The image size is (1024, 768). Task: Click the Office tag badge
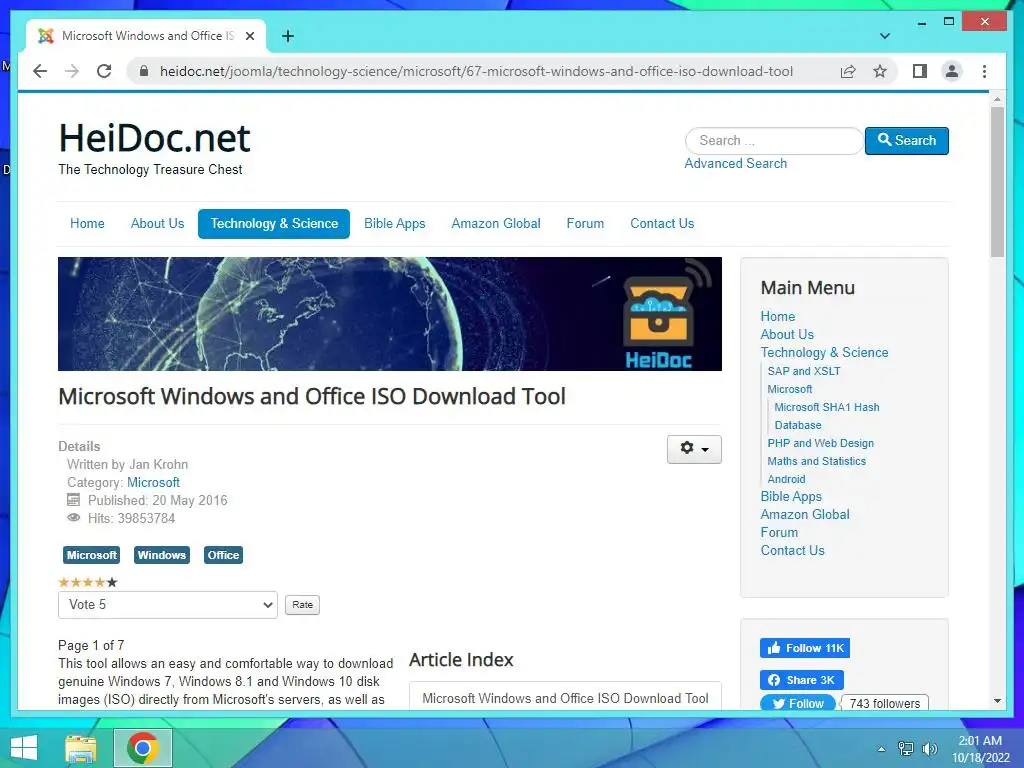click(223, 555)
